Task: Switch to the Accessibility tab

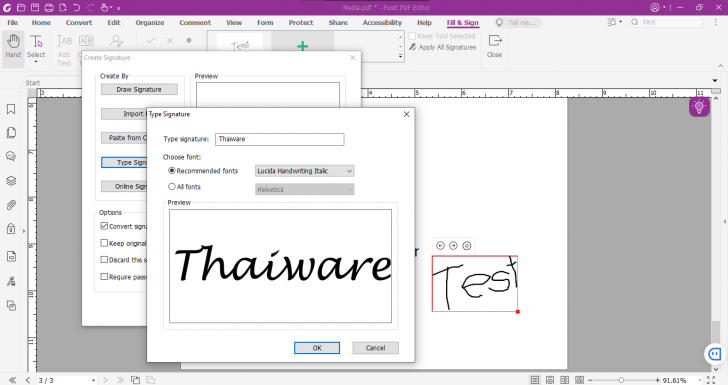Action: (382, 22)
